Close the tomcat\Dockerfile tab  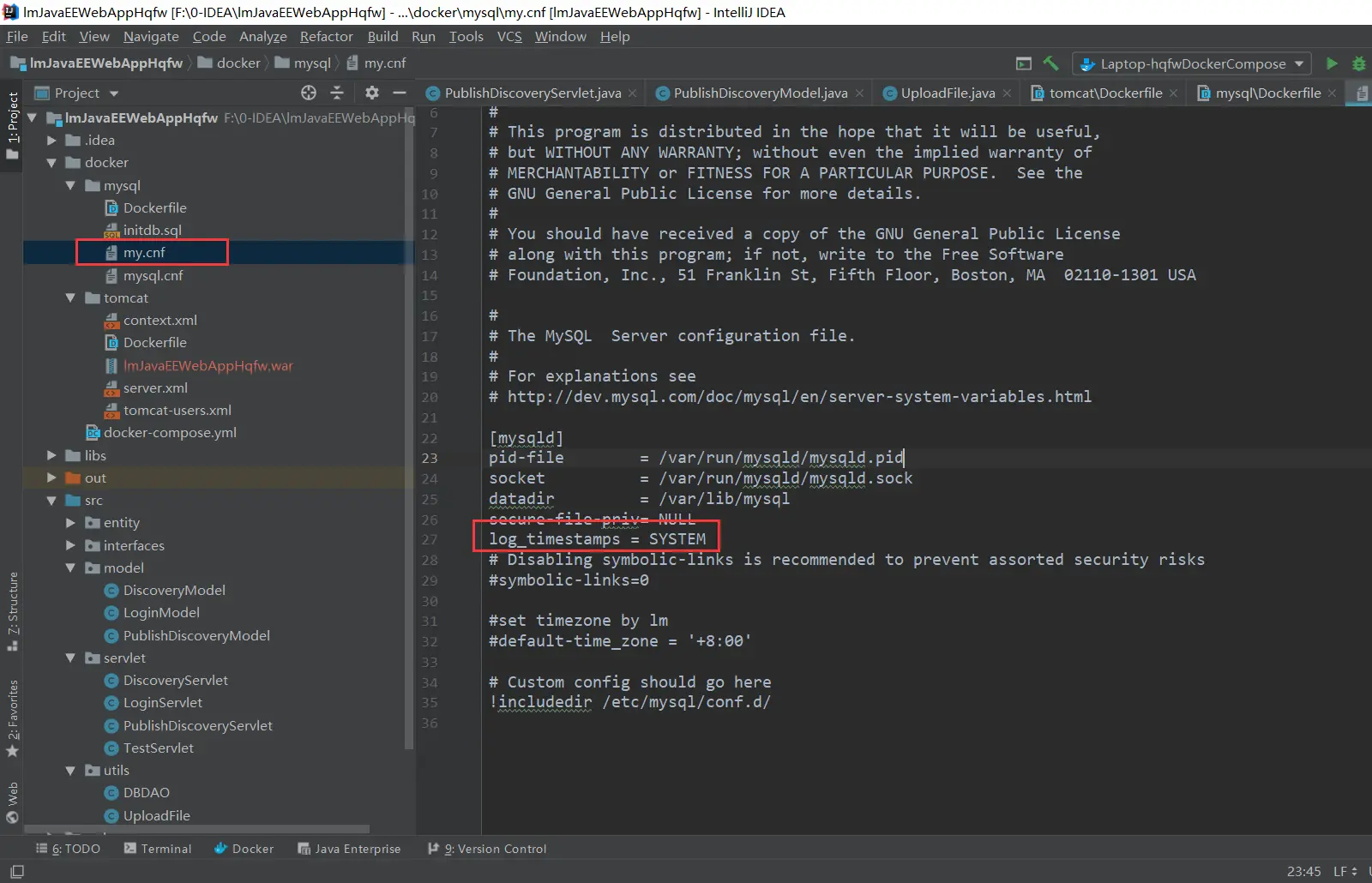pos(1174,93)
